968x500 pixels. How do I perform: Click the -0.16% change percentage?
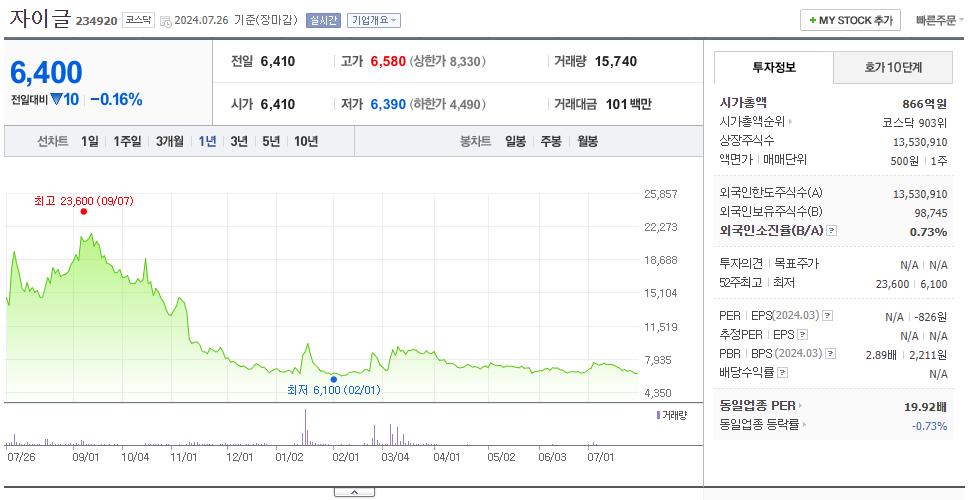(x=116, y=99)
